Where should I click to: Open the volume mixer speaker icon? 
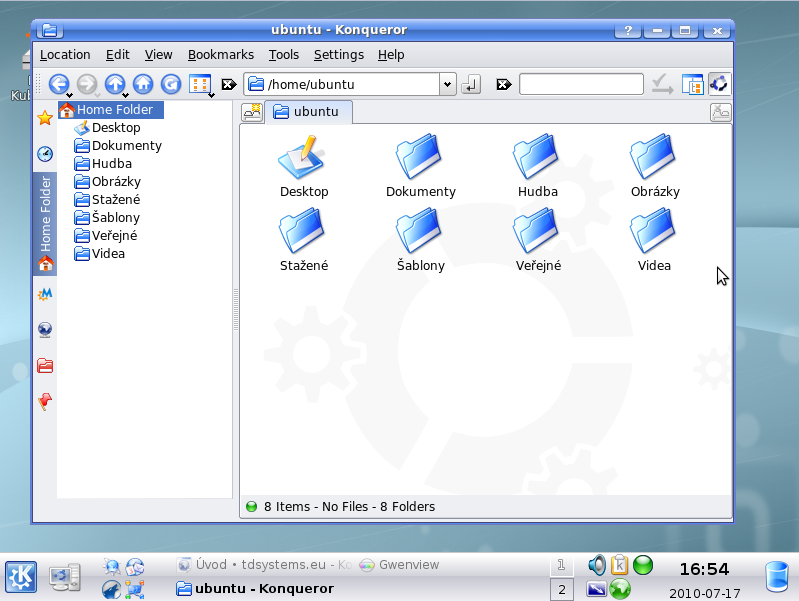[x=597, y=565]
